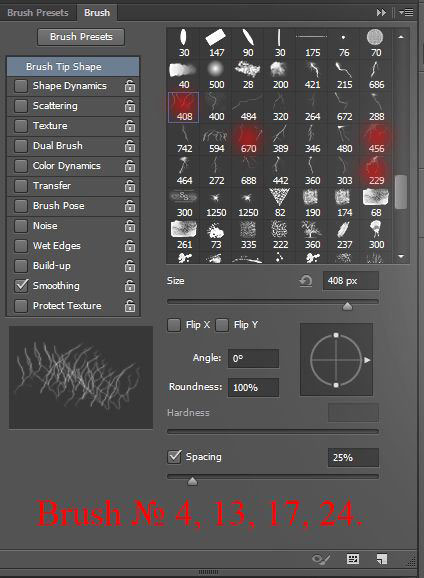The width and height of the screenshot is (424, 578).
Task: Toggle the Dual Brush lock icon
Action: coord(130,146)
